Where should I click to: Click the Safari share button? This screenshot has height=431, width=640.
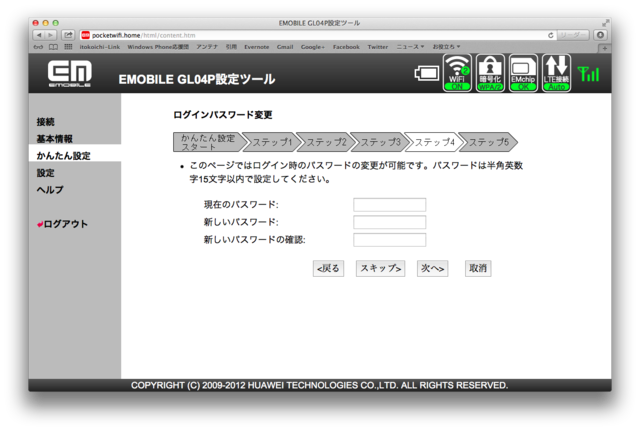(68, 35)
